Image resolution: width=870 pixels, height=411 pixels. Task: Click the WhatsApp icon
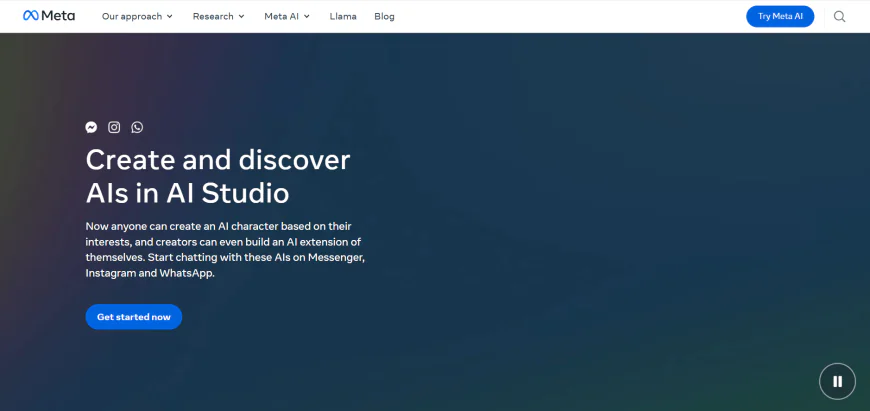pyautogui.click(x=137, y=127)
